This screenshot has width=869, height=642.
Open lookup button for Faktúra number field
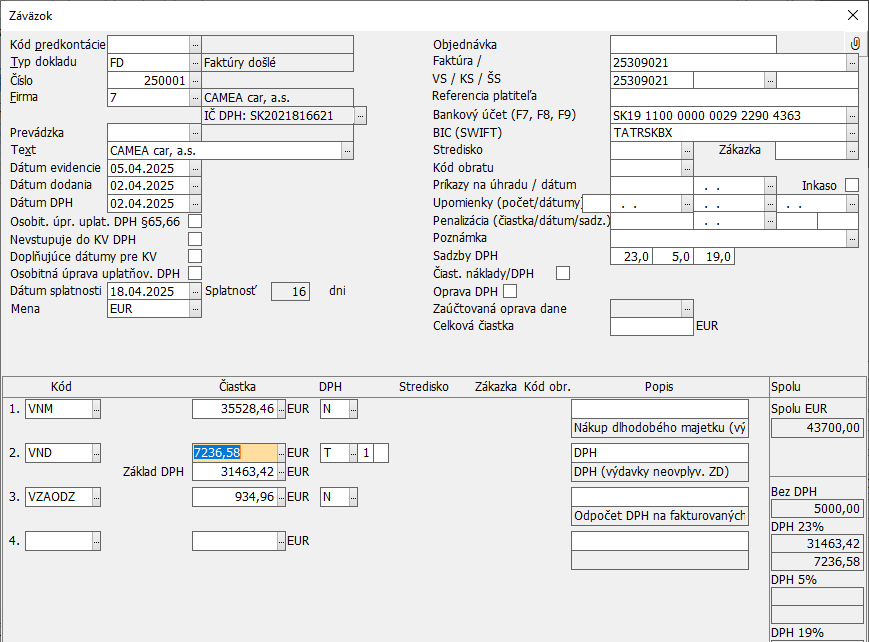[x=852, y=62]
